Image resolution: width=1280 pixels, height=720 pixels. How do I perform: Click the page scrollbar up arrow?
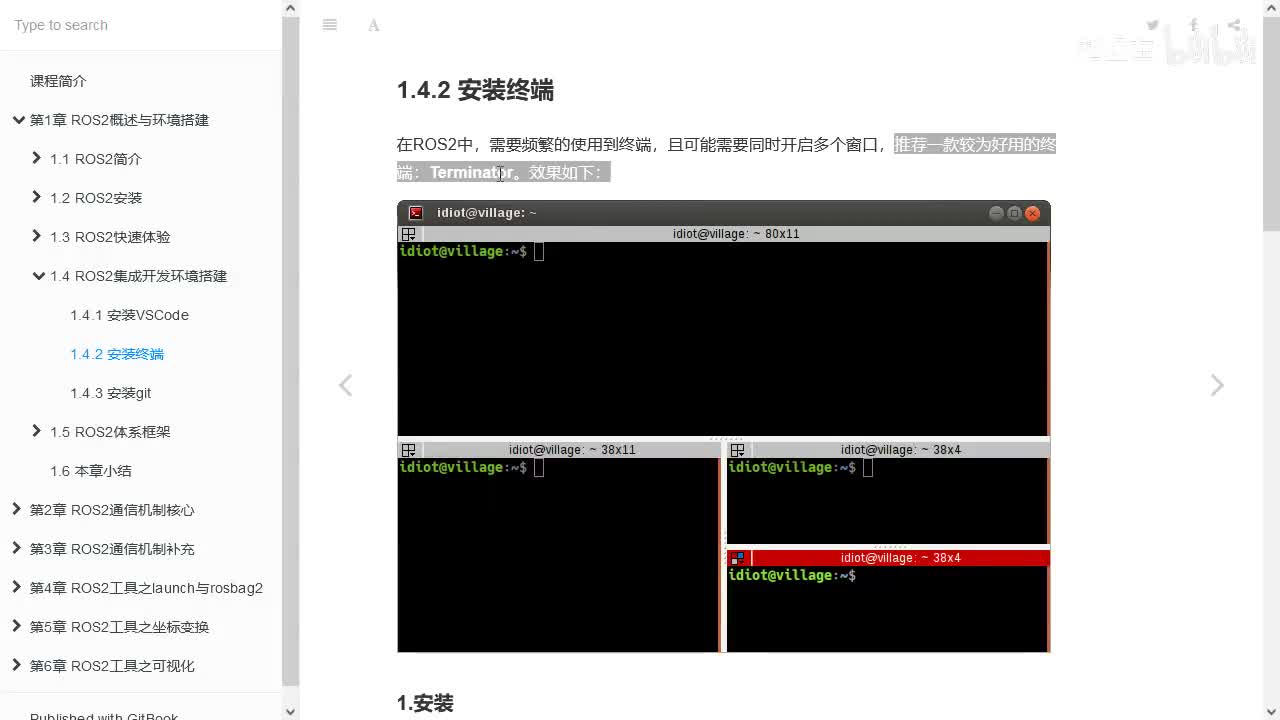1271,8
